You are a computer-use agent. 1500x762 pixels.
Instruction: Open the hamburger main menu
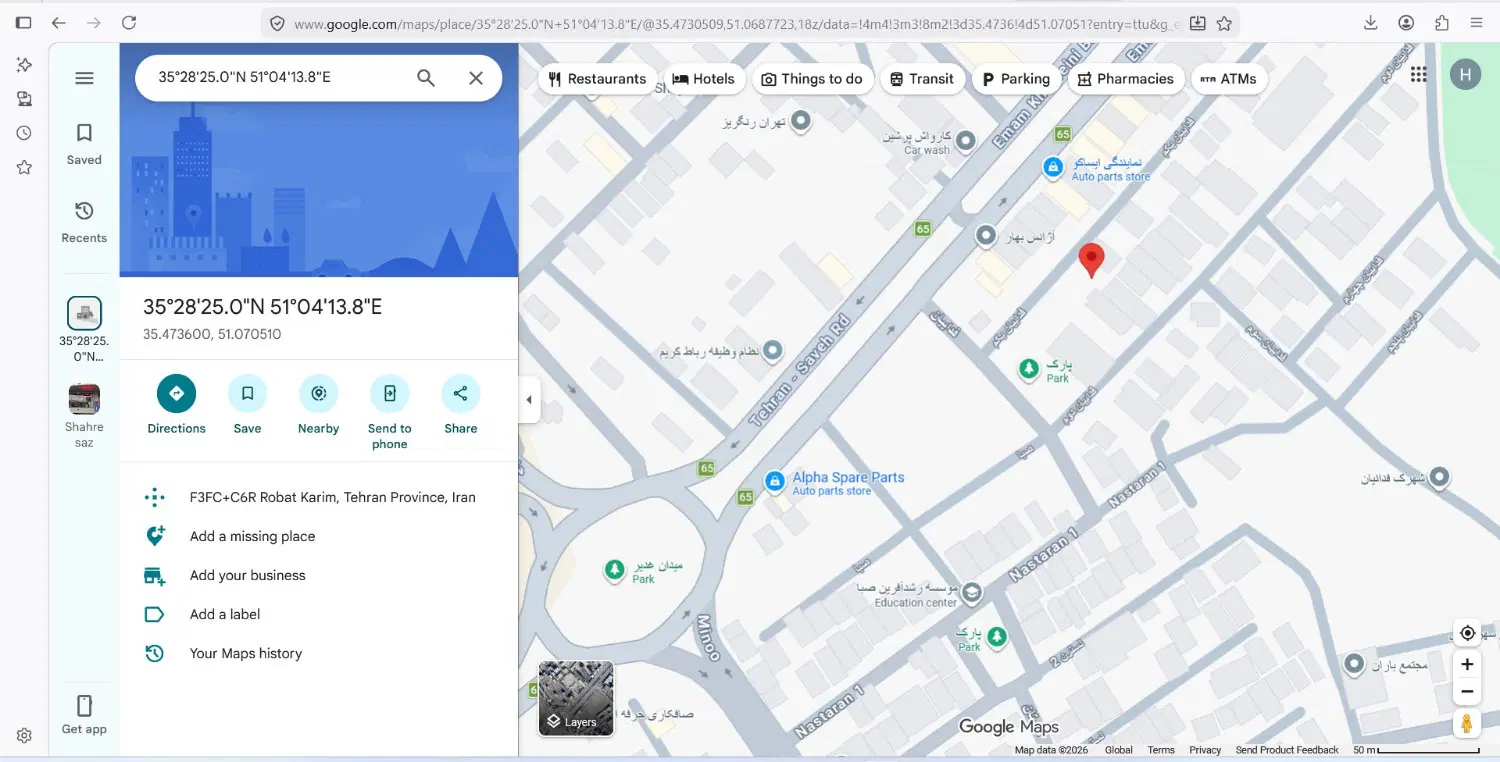[x=84, y=78]
